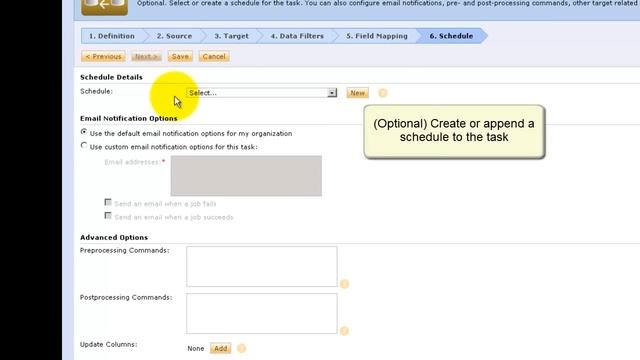
Task: Click help icon next to Add button
Action: [x=241, y=348]
